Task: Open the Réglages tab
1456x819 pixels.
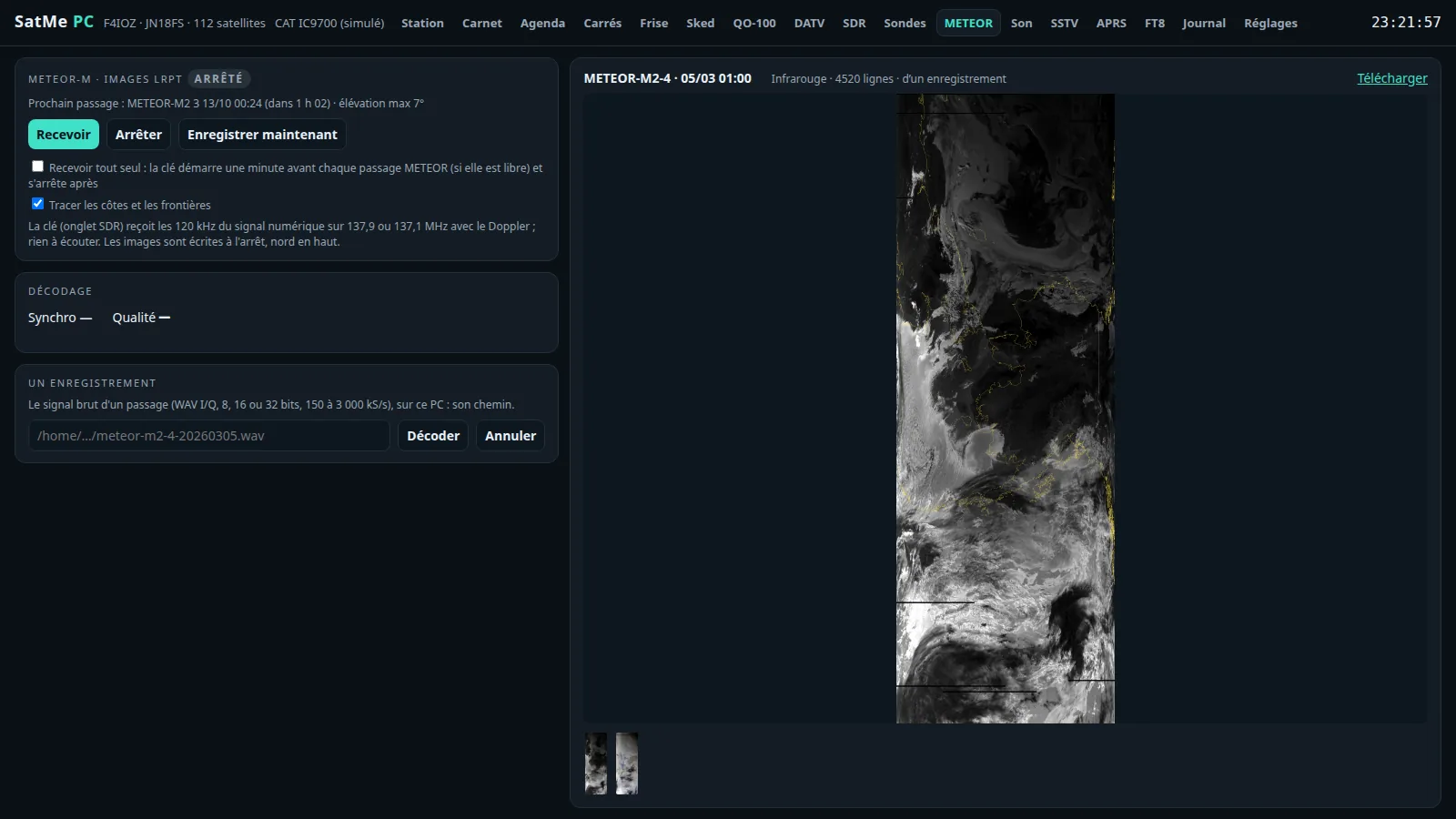Action: click(1270, 23)
